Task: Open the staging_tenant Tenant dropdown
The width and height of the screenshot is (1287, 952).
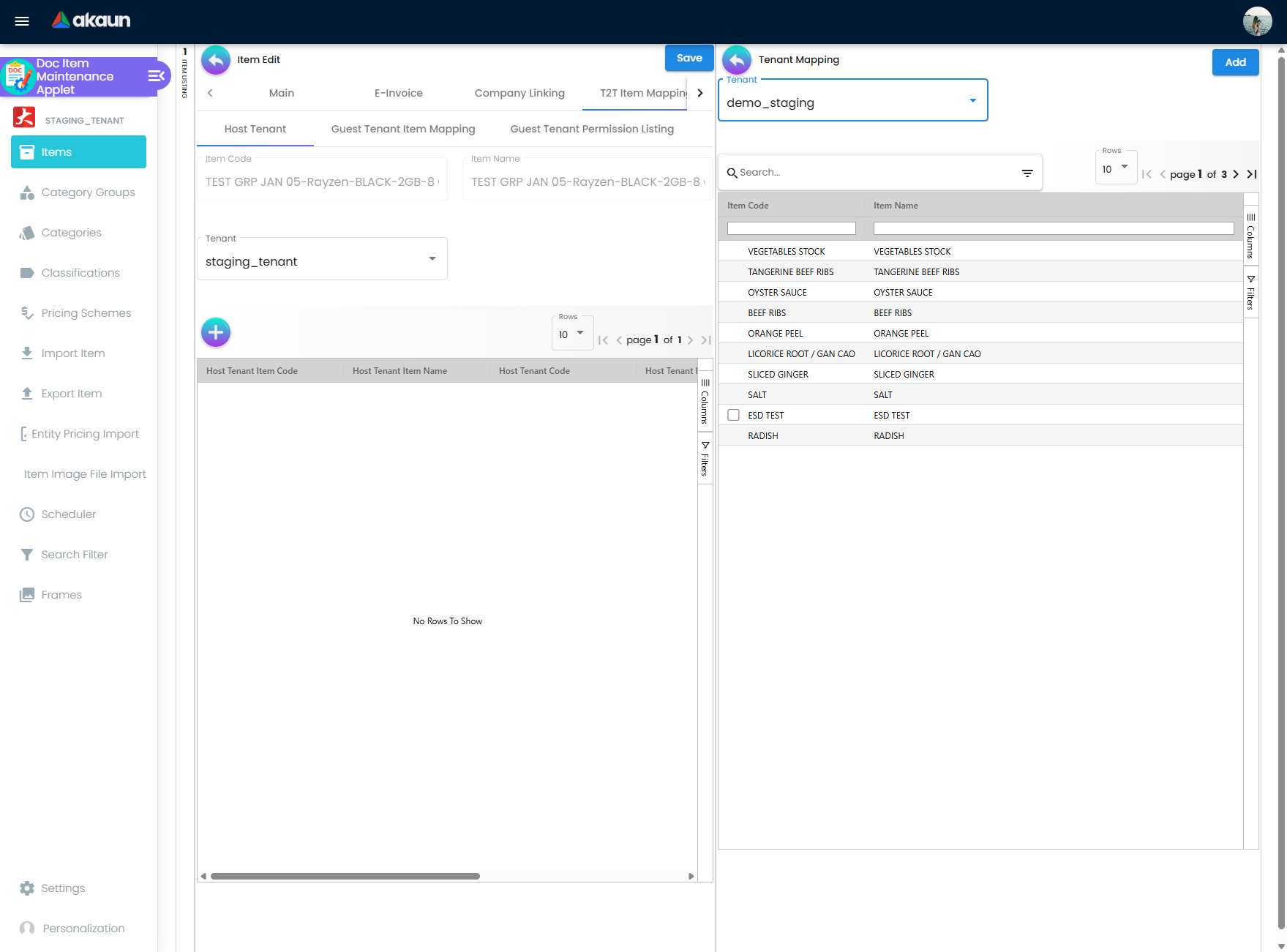Action: 432,259
